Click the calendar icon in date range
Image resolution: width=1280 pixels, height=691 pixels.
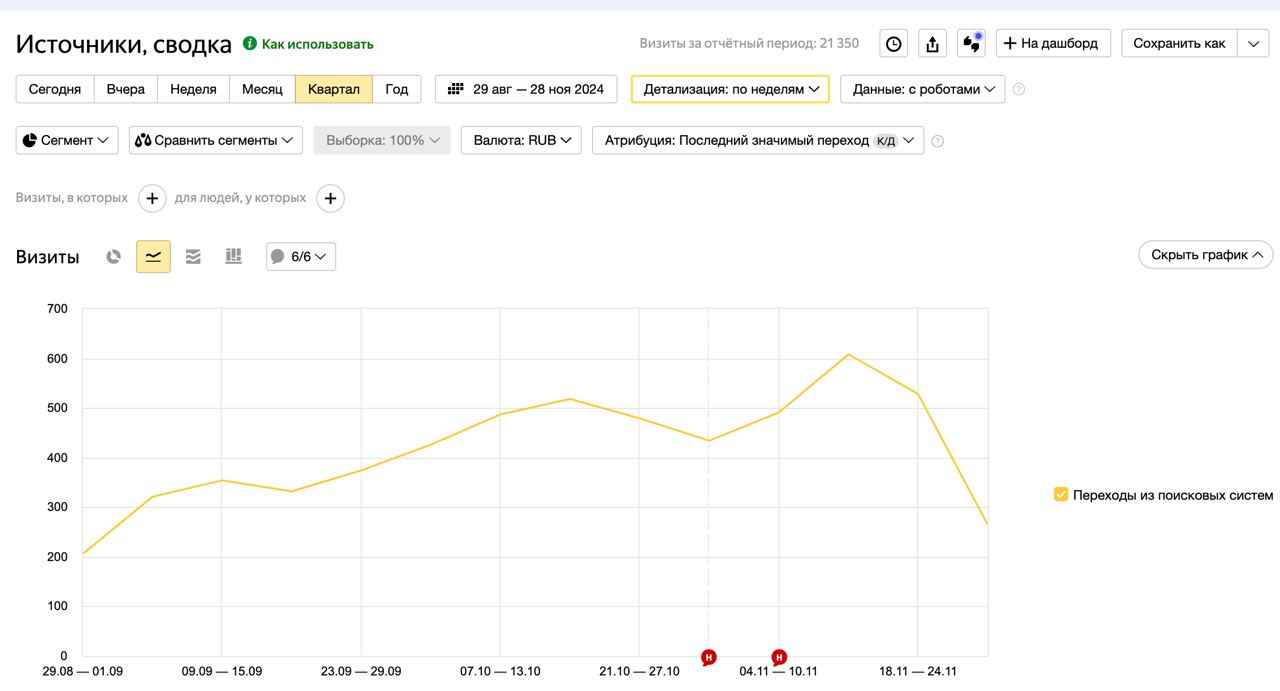click(456, 89)
